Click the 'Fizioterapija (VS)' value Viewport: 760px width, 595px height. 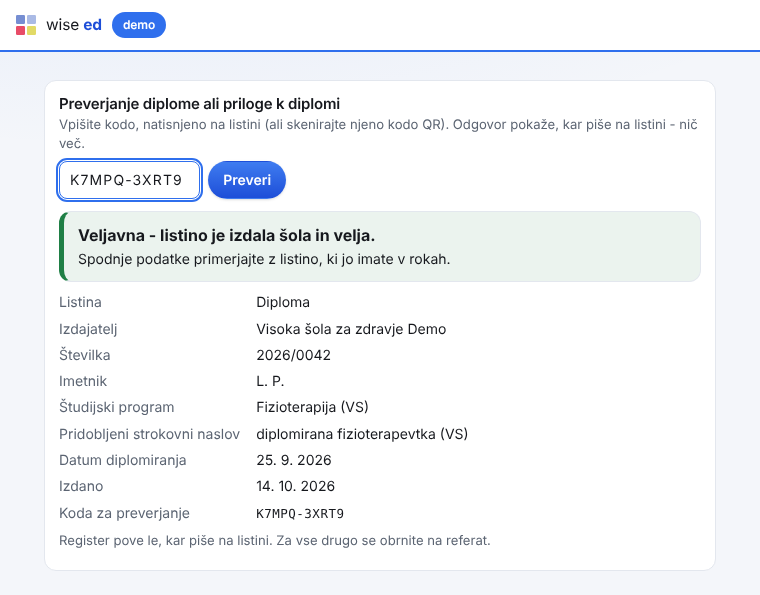(312, 407)
